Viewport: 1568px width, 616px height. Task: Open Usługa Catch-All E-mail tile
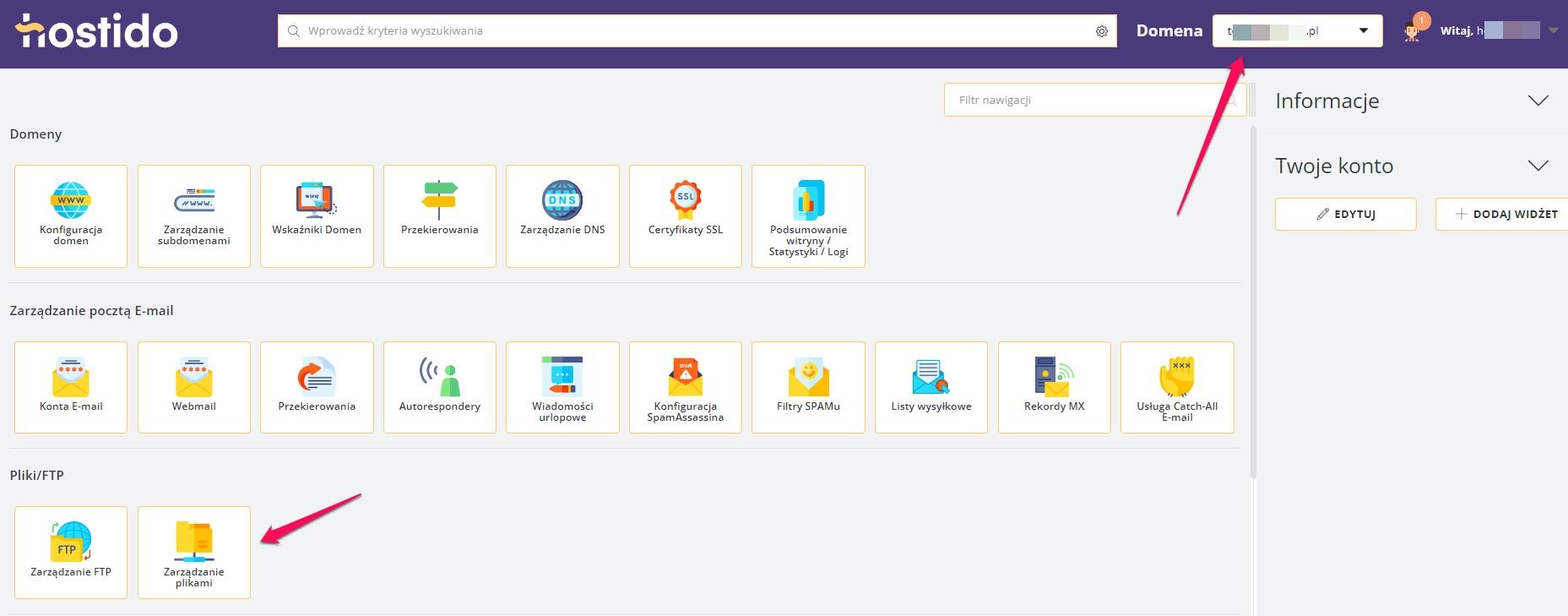click(1177, 387)
